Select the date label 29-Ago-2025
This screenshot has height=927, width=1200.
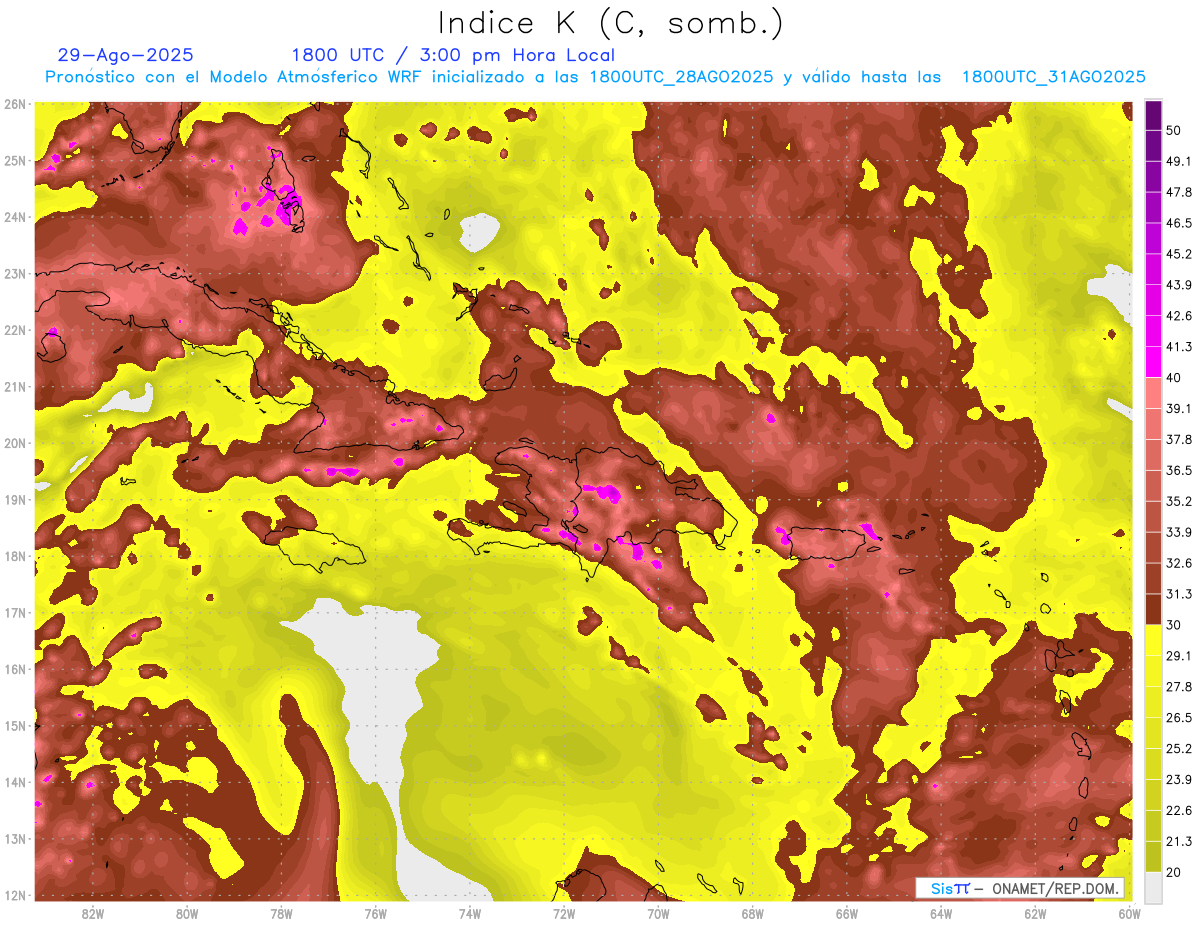pyautogui.click(x=126, y=55)
